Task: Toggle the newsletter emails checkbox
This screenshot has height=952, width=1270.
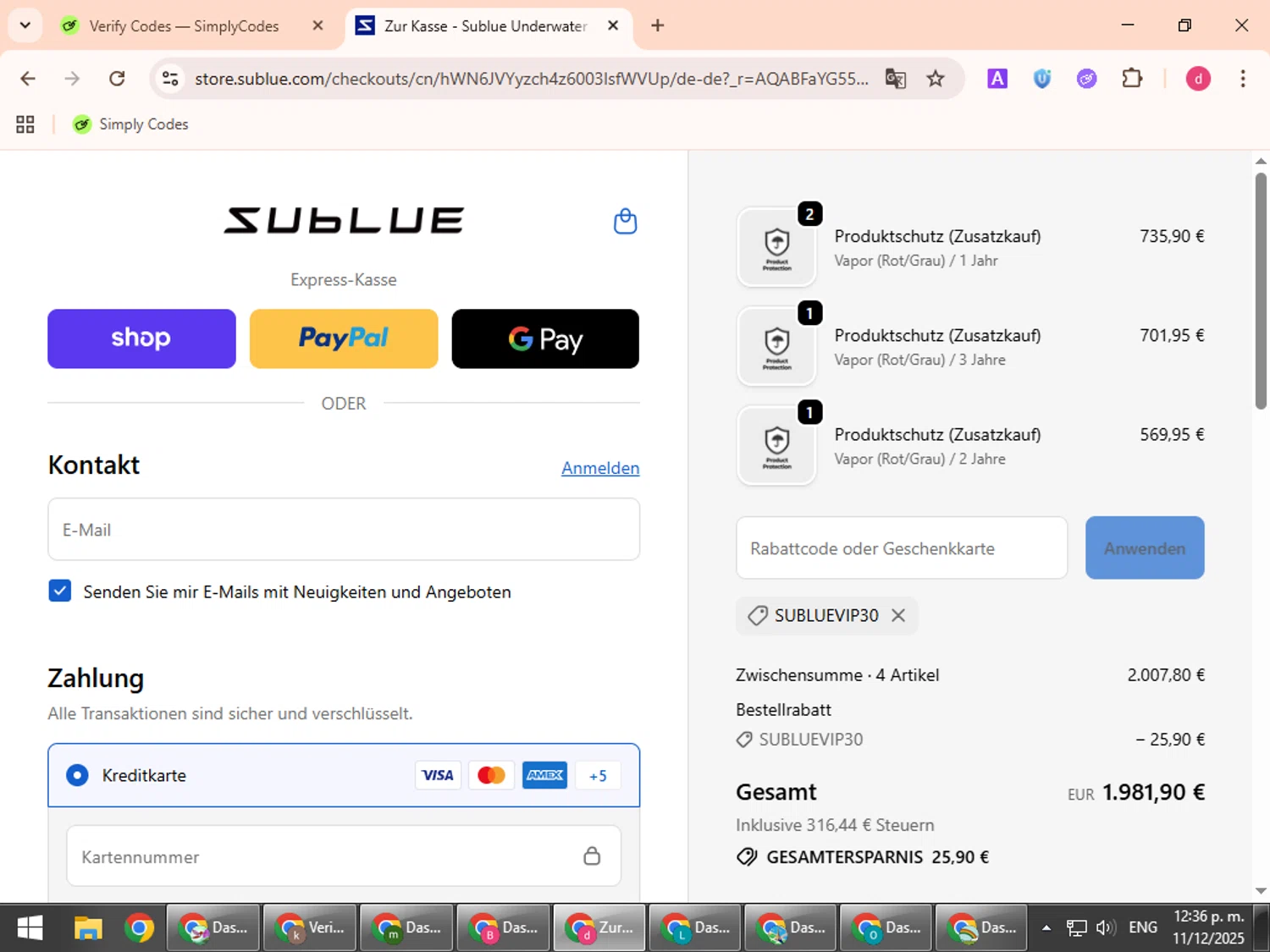Action: click(60, 591)
